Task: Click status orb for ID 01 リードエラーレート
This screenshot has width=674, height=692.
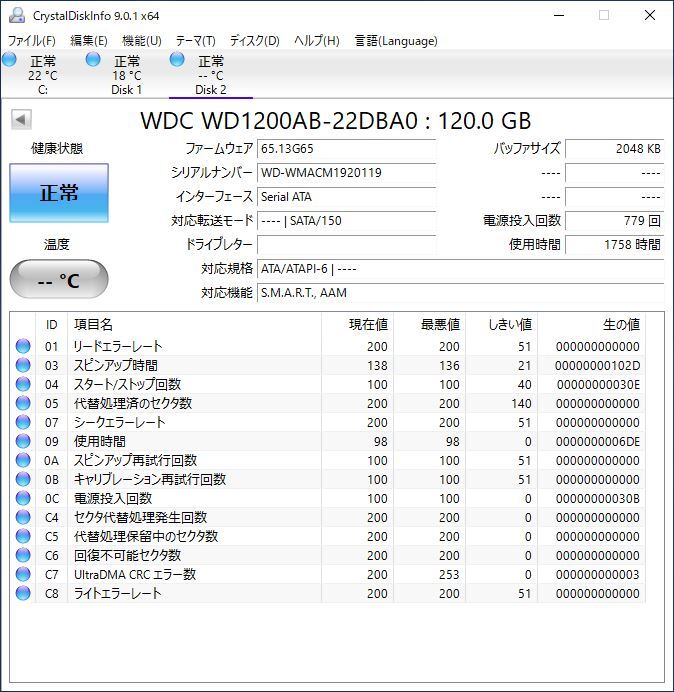Action: click(x=23, y=346)
